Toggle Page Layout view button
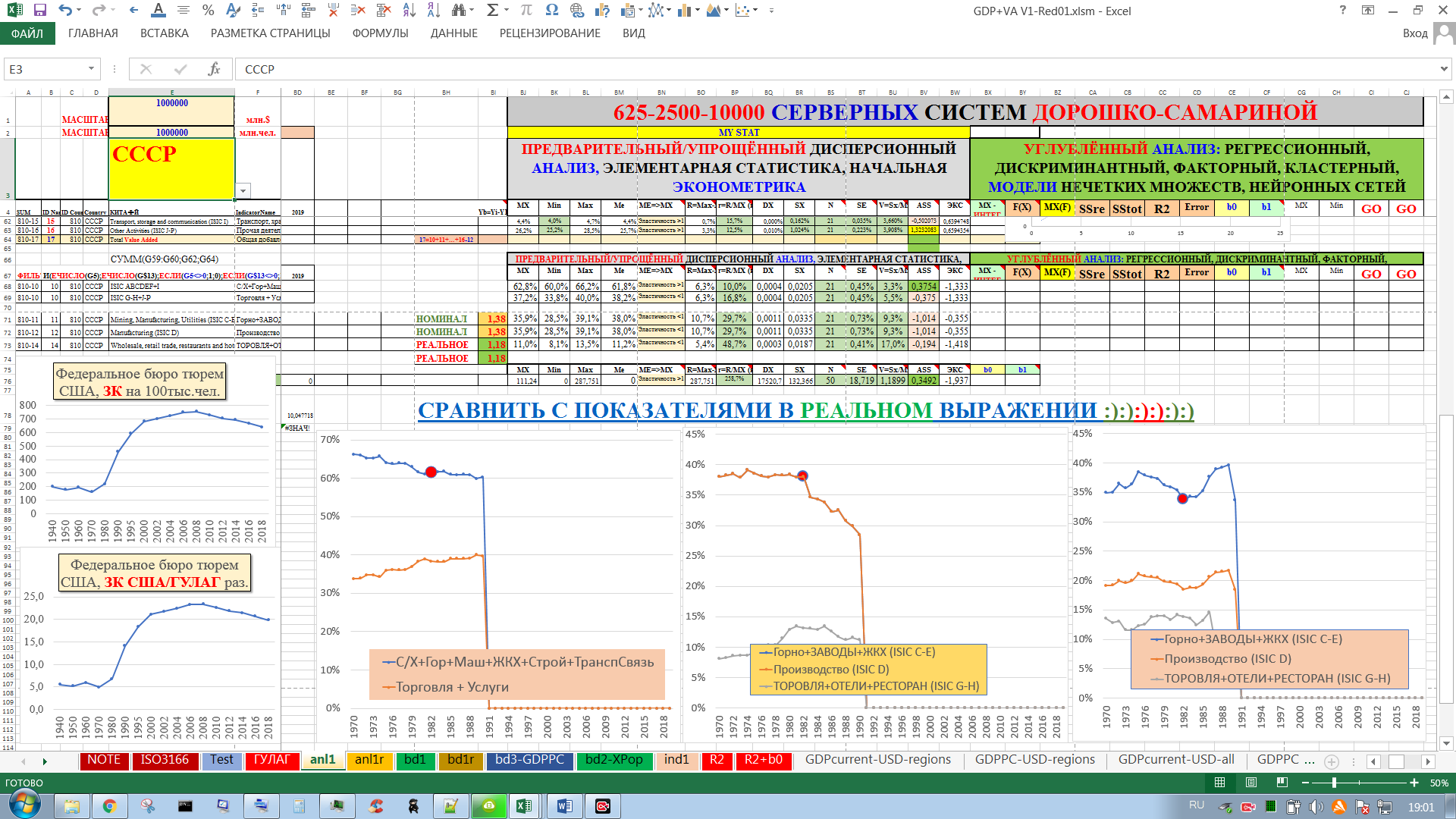 click(x=1251, y=783)
